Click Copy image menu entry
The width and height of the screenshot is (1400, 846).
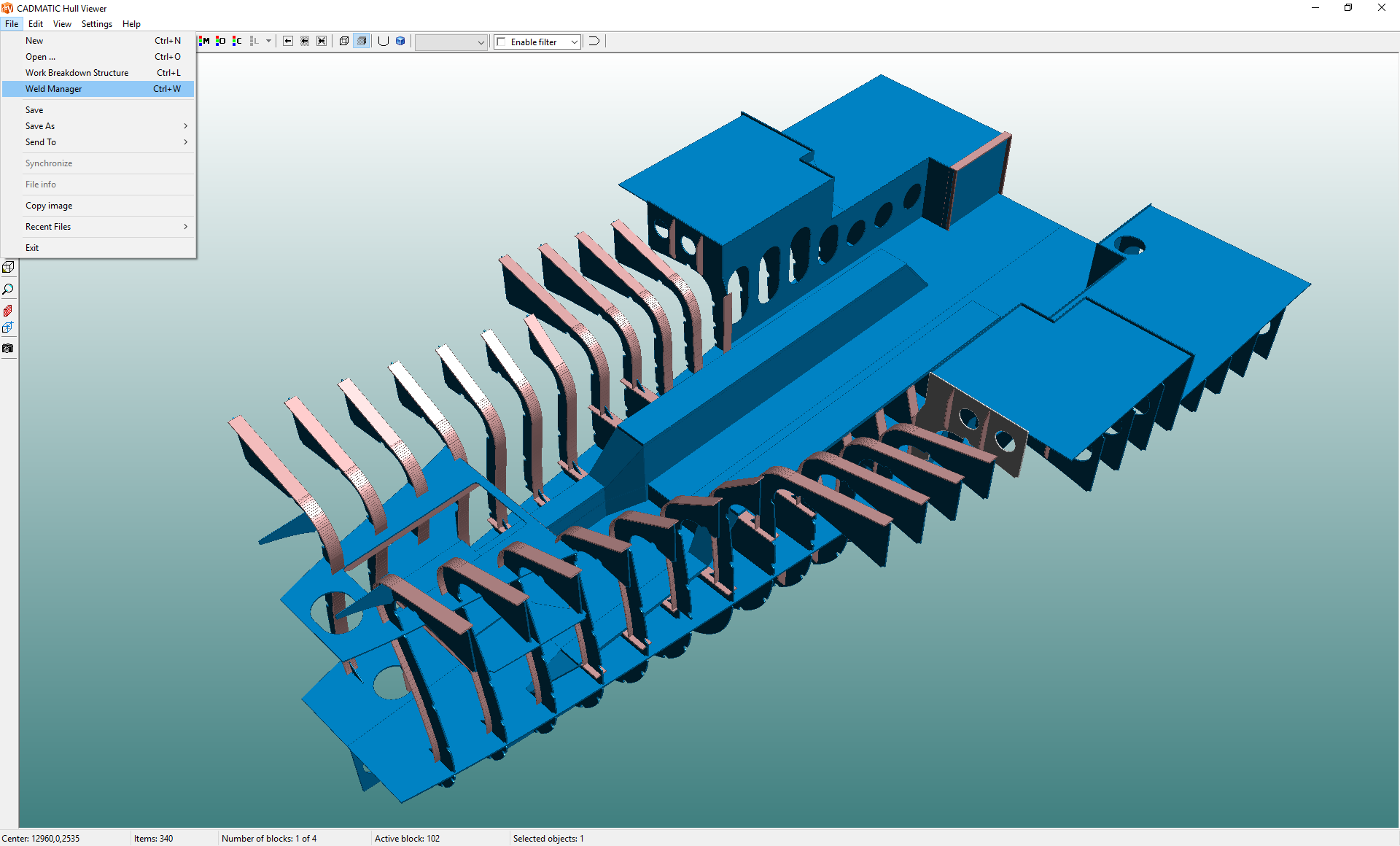click(49, 206)
